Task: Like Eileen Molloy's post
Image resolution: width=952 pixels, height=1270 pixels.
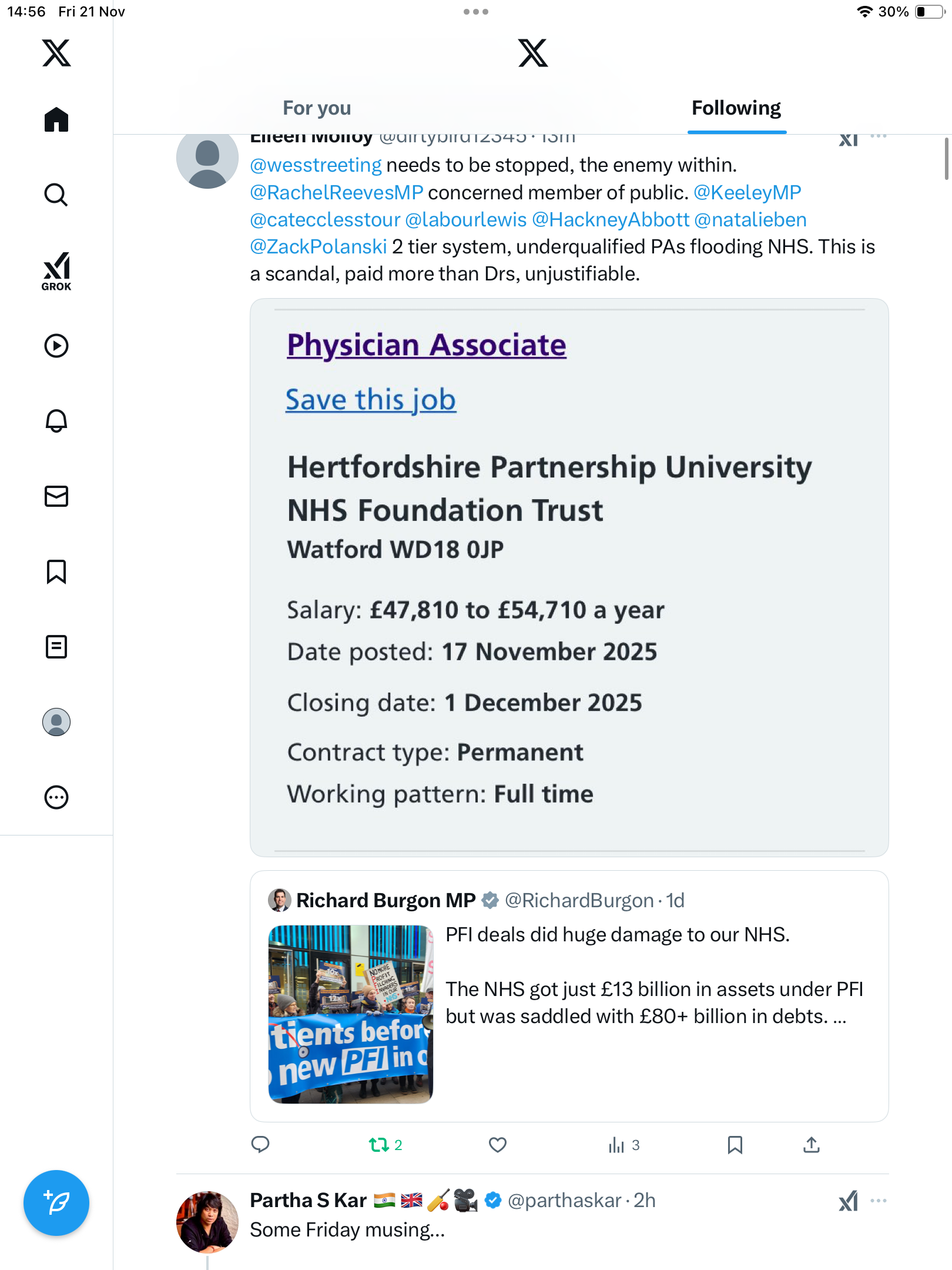Action: coord(497,1145)
